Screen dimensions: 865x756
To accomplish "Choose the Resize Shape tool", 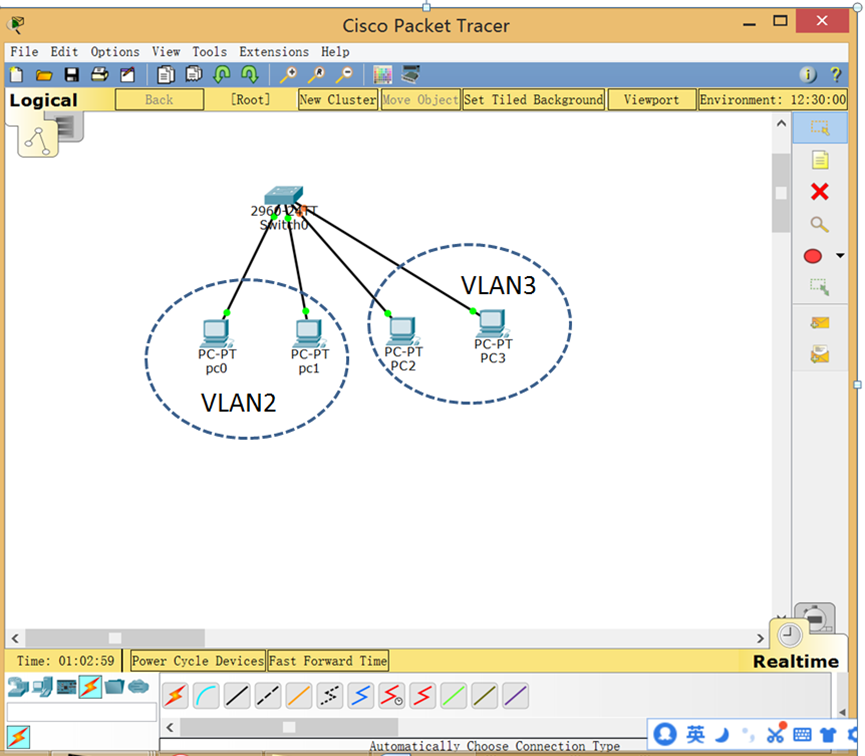I will (819, 287).
